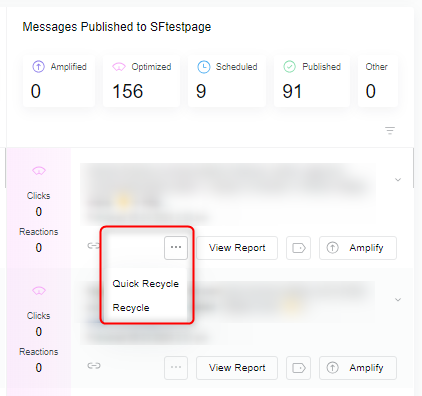Click the three-dots menu on first message

[x=176, y=248]
